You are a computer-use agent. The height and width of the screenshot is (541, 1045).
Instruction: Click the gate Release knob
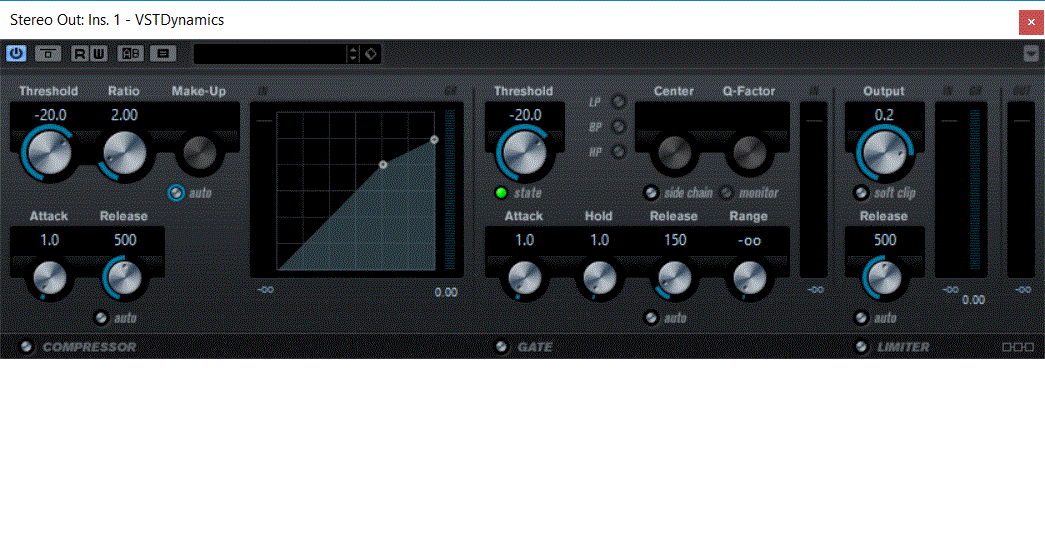pos(674,278)
